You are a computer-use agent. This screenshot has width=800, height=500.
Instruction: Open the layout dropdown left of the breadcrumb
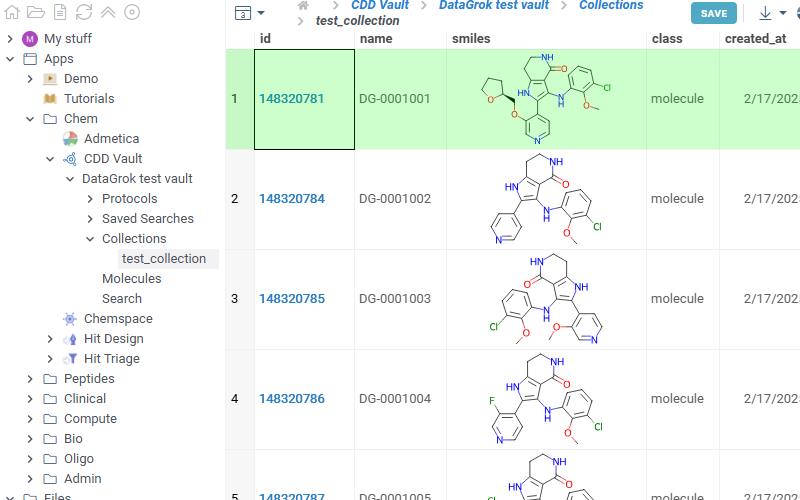[x=249, y=13]
